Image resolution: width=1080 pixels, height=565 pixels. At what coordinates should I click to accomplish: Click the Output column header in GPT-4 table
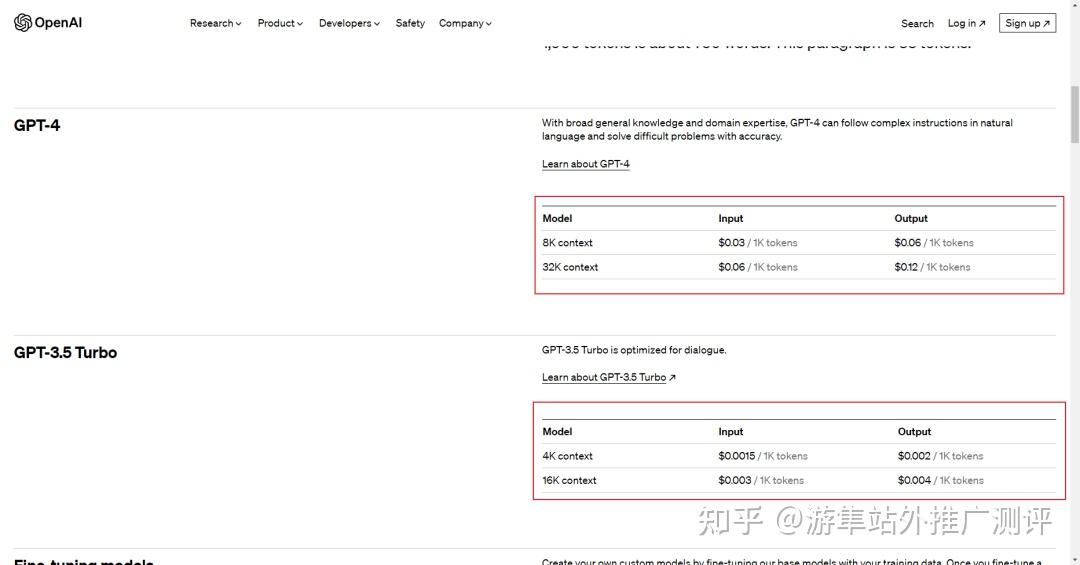tap(911, 218)
